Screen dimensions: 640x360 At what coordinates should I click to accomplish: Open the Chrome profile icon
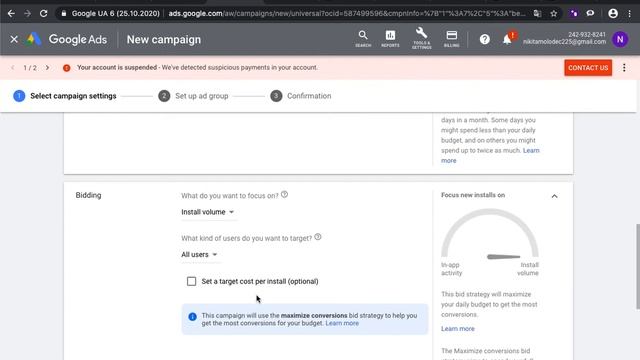613,13
